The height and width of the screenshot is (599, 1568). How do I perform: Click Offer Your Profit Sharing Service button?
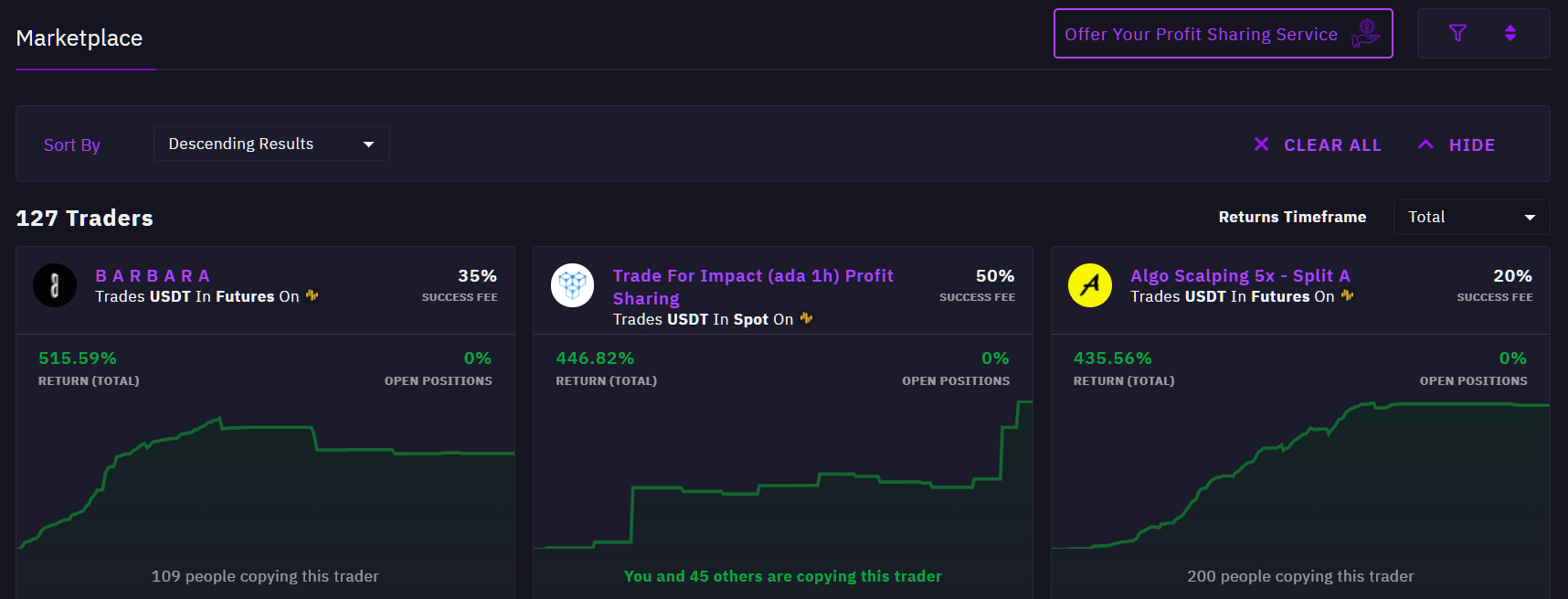1223,34
